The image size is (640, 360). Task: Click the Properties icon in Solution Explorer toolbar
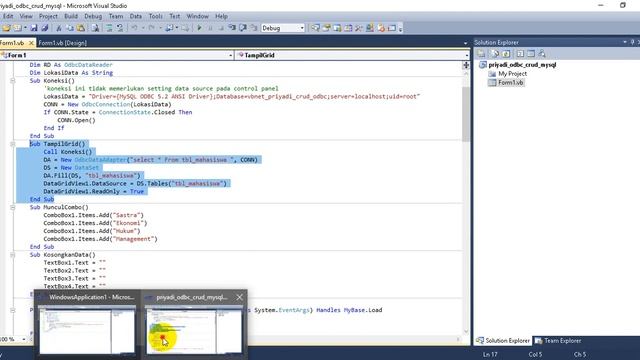point(481,53)
